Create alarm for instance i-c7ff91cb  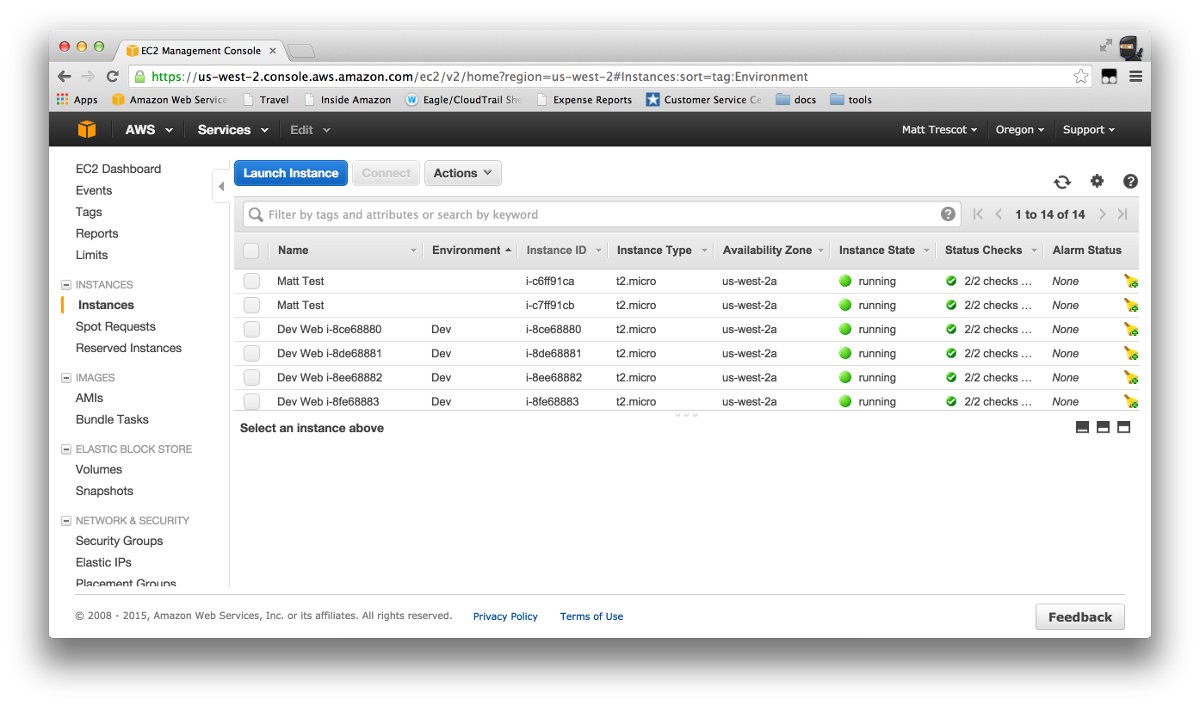point(1131,305)
